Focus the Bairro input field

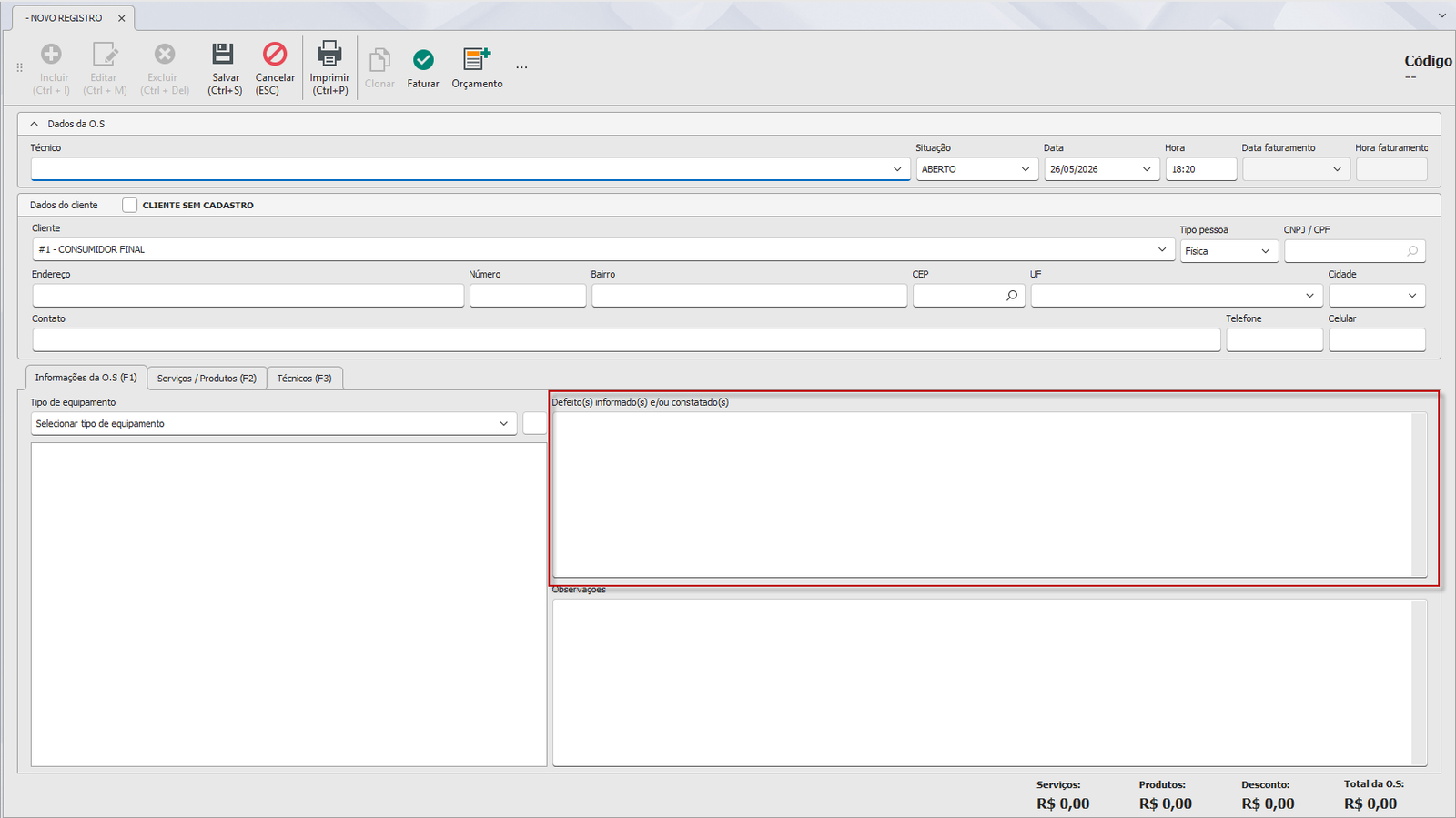tap(749, 296)
